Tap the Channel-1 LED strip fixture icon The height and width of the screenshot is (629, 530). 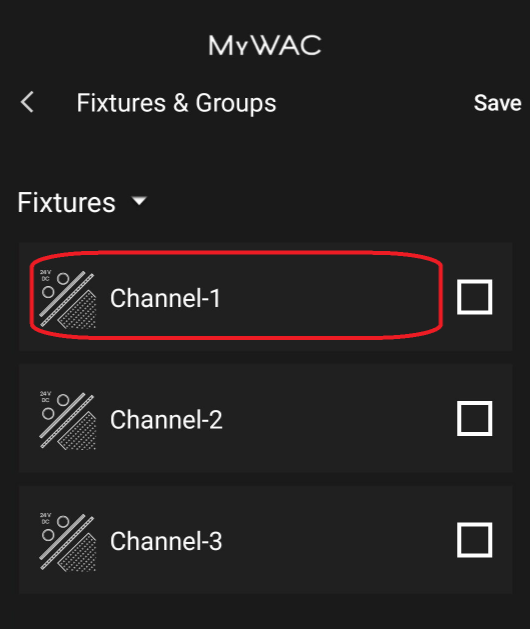(x=67, y=299)
